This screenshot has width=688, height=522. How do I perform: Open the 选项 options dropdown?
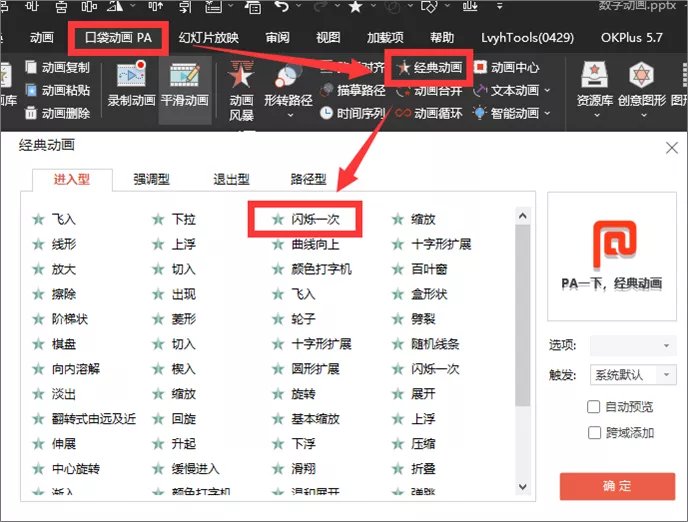633,346
